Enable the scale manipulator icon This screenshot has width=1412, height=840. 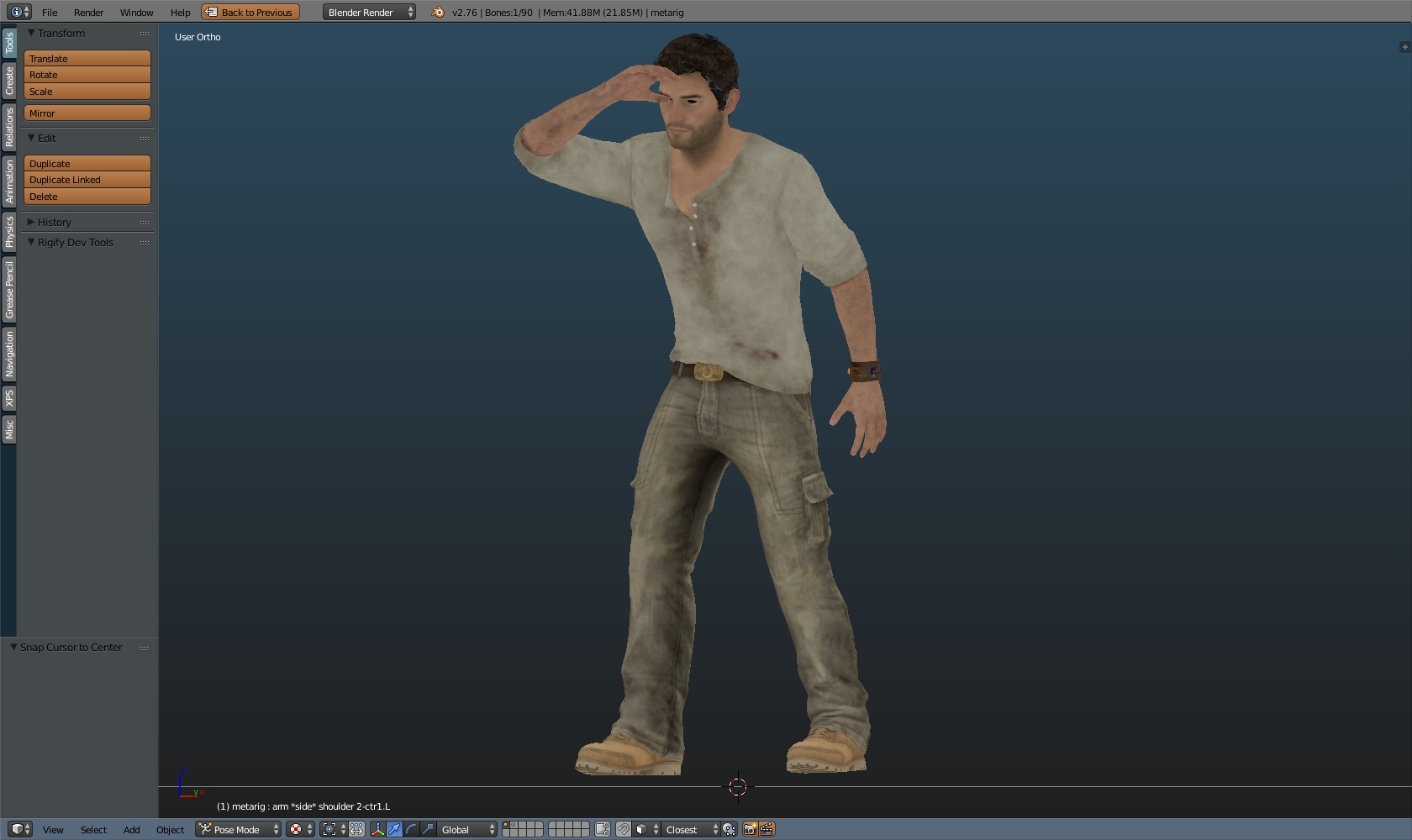pyautogui.click(x=428, y=829)
